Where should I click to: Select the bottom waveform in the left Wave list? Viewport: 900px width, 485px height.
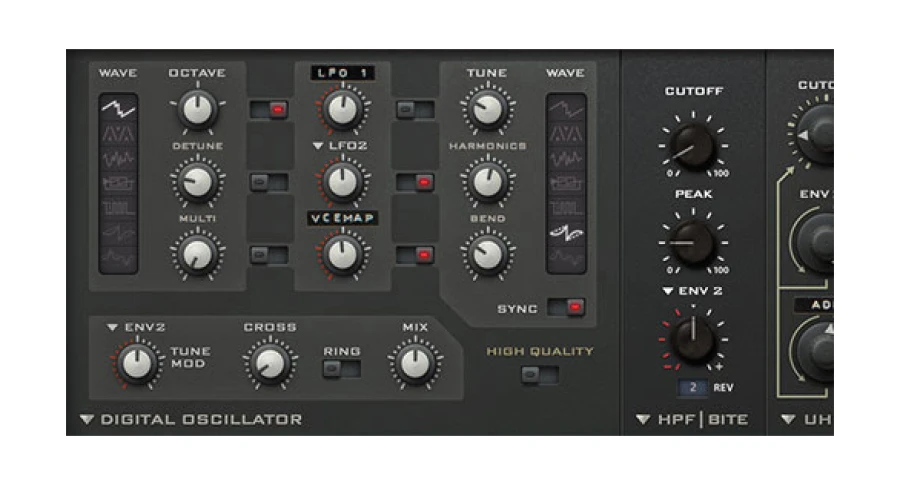118,258
